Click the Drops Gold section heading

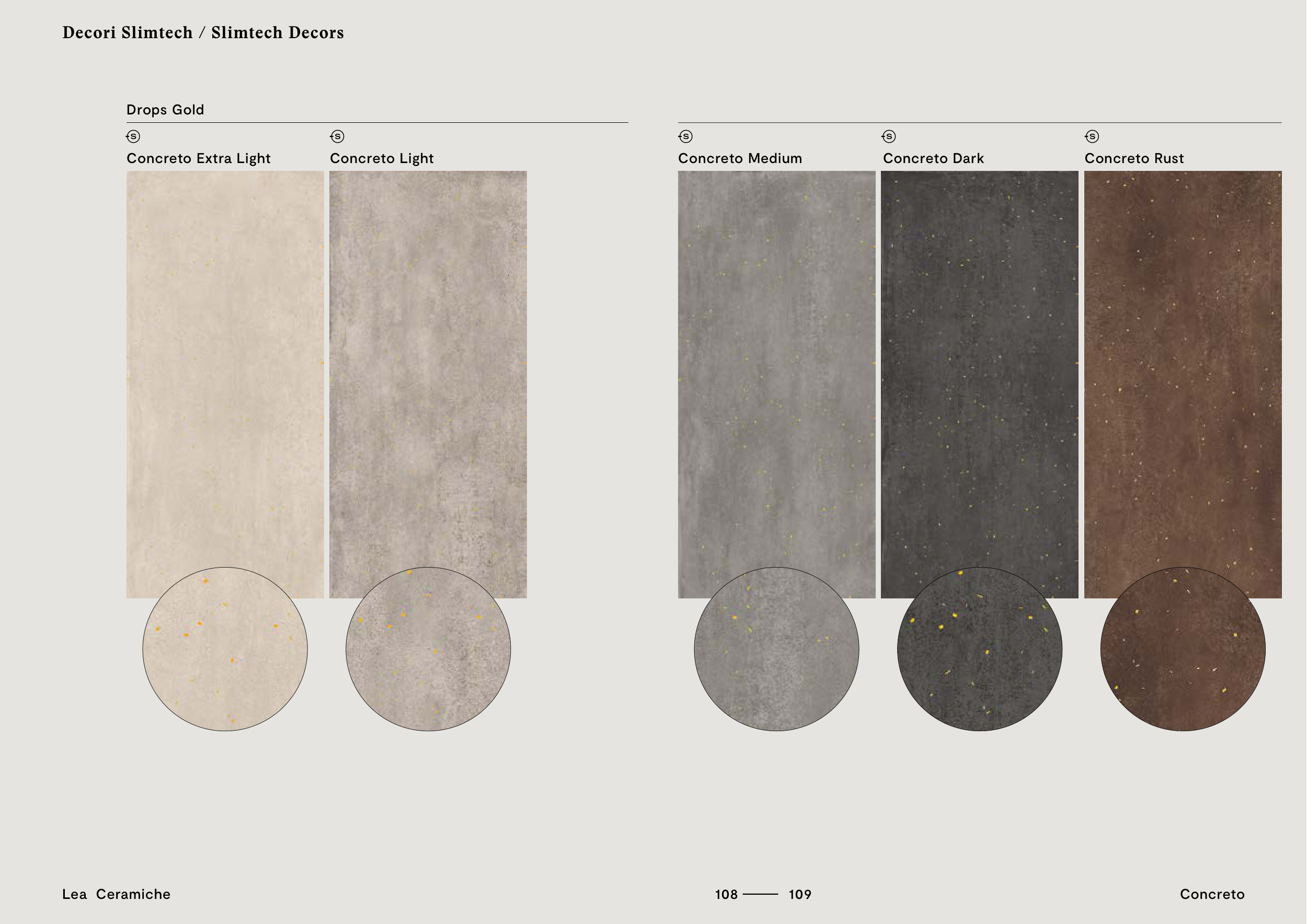pos(165,110)
